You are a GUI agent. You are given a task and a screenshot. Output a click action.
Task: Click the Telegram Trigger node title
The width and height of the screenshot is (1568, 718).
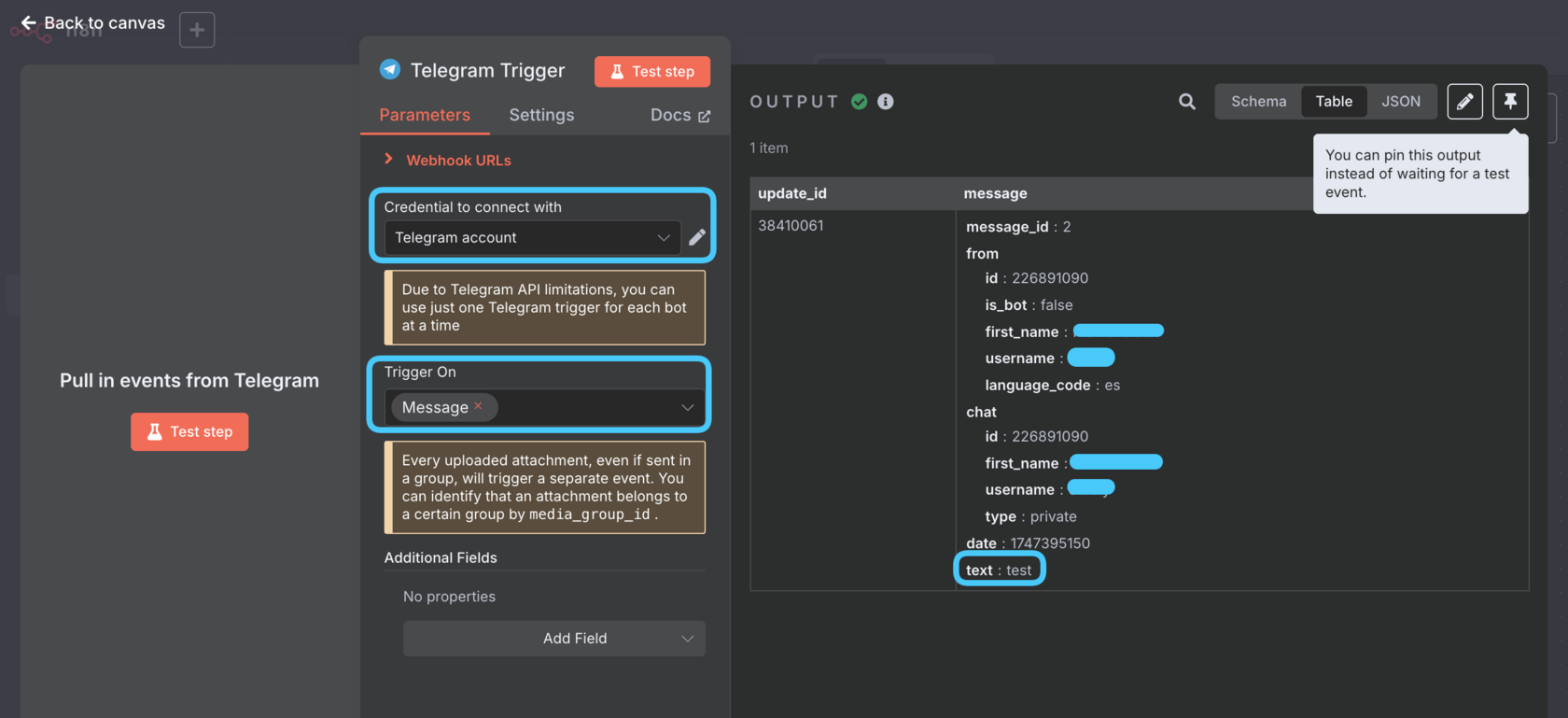coord(488,70)
